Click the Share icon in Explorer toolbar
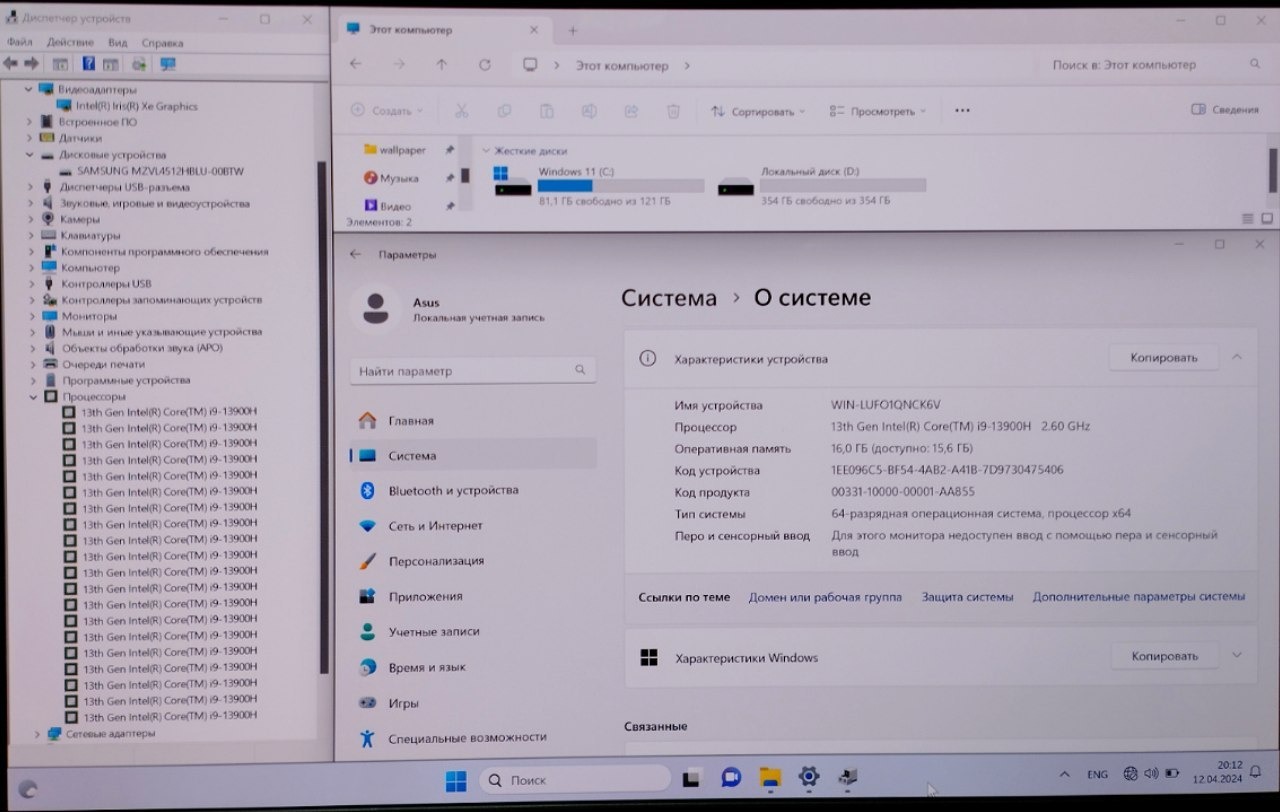 (632, 111)
